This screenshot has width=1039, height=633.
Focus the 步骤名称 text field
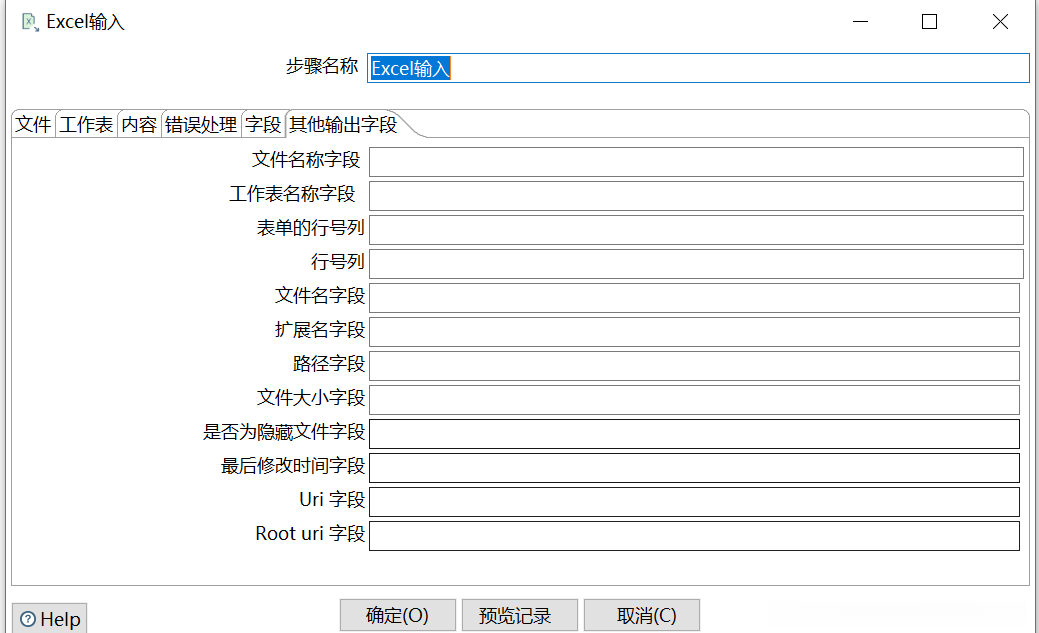[x=697, y=68]
